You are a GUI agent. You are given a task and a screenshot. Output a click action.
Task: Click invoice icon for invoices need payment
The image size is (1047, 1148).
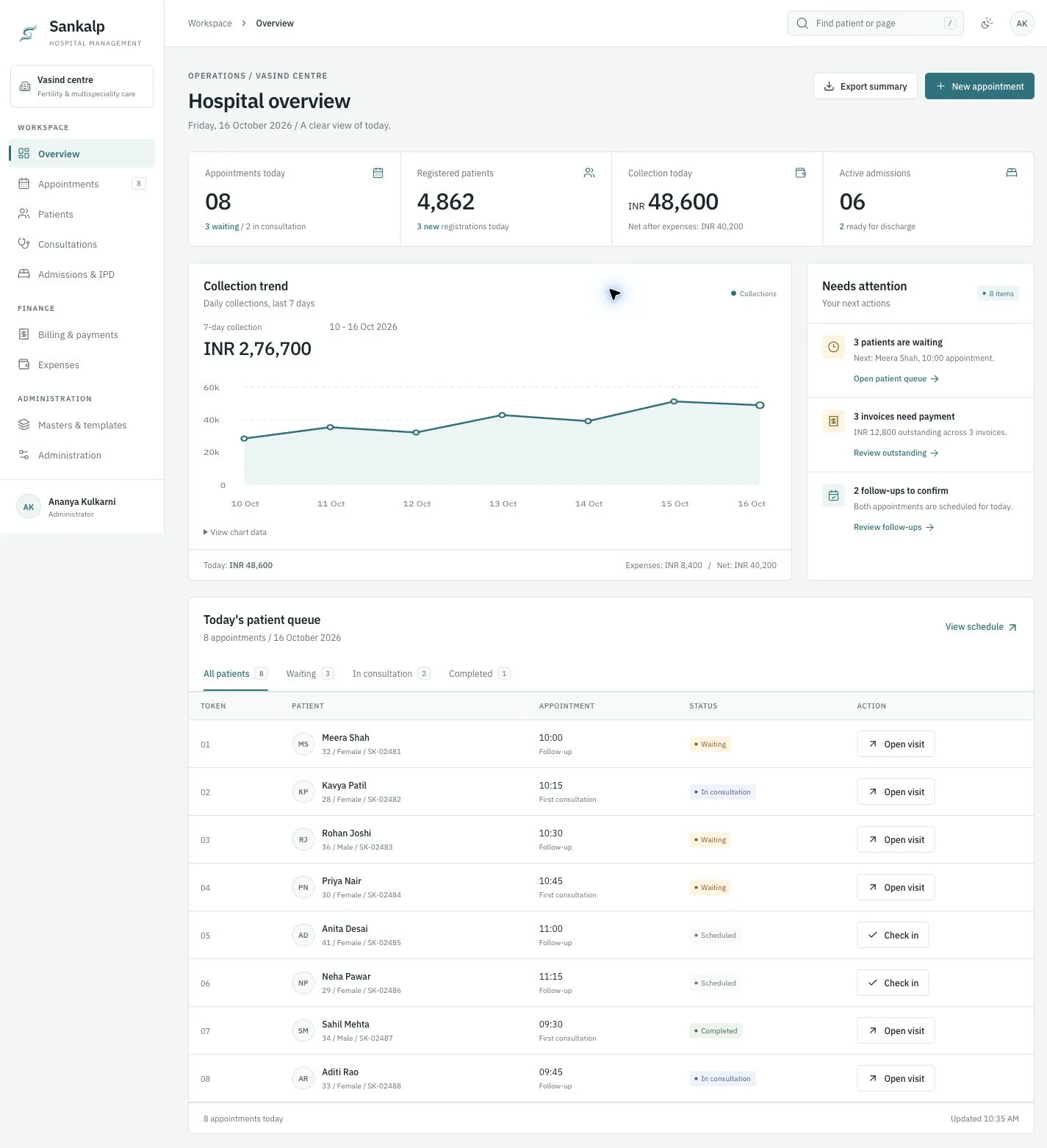[833, 421]
